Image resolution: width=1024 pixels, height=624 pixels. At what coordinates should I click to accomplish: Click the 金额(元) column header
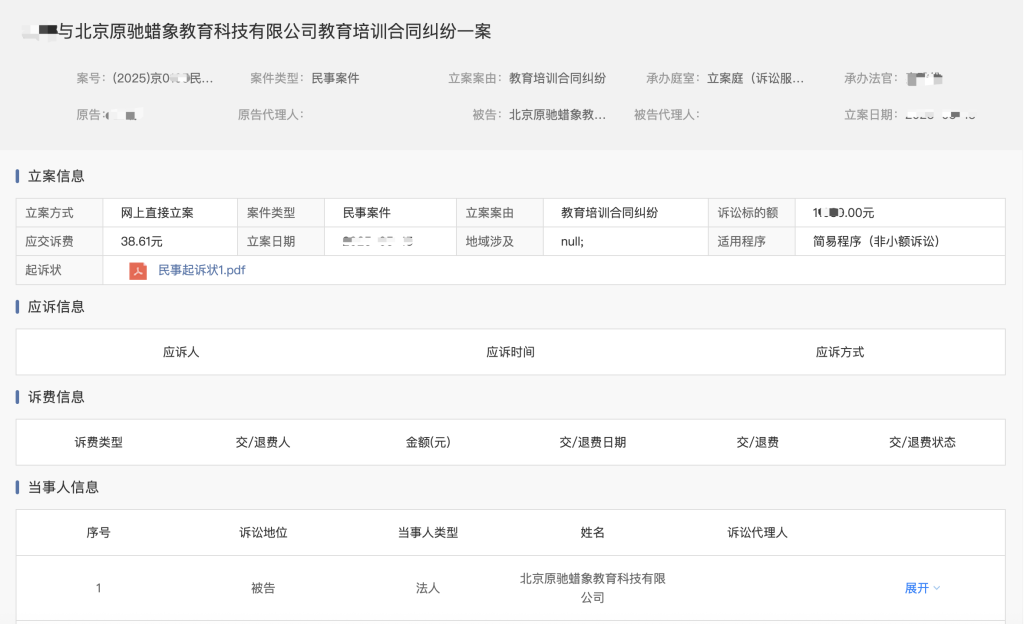[x=428, y=443]
